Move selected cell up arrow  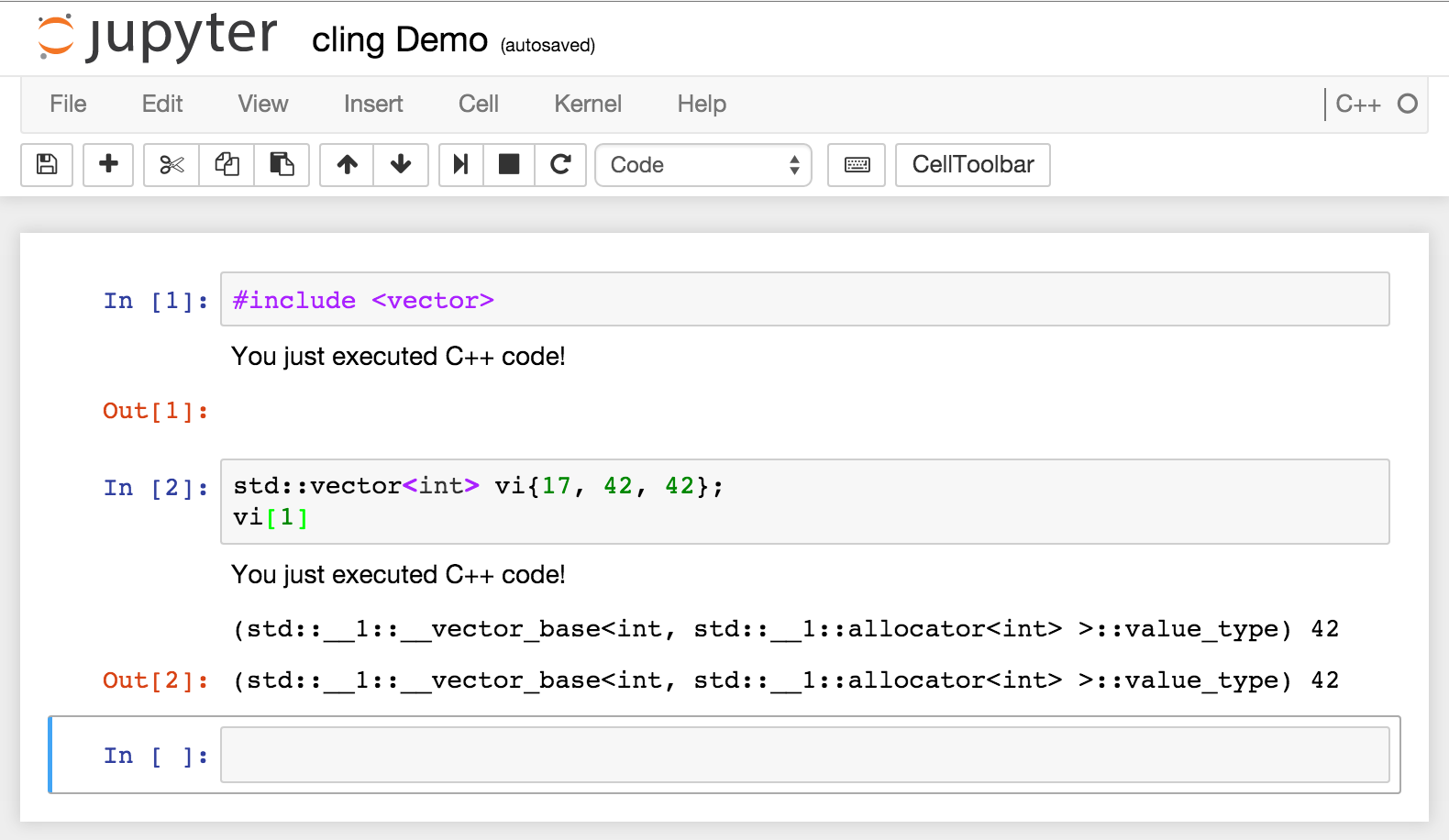(347, 165)
